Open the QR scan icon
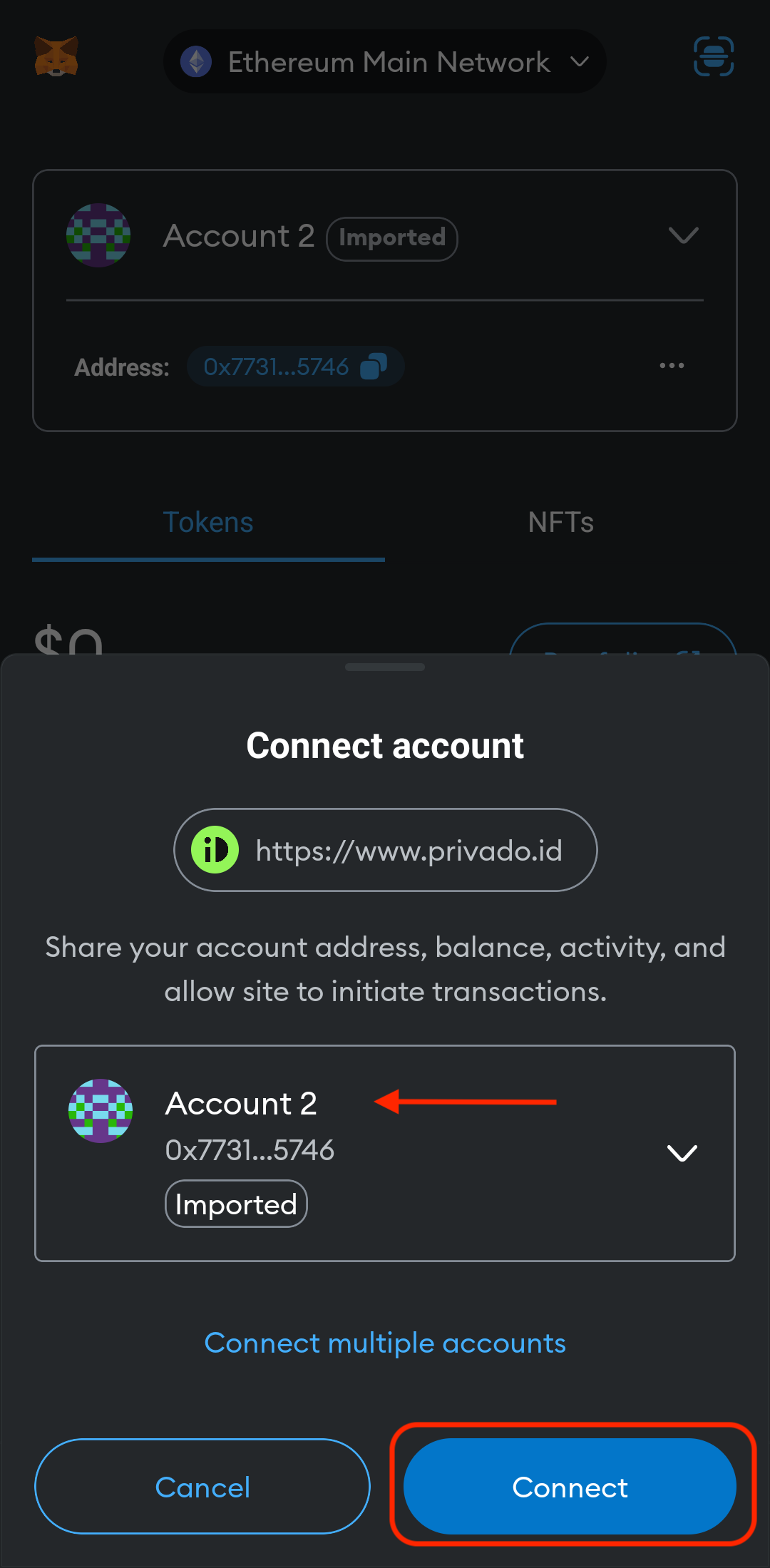The width and height of the screenshot is (770, 1568). pyautogui.click(x=714, y=56)
